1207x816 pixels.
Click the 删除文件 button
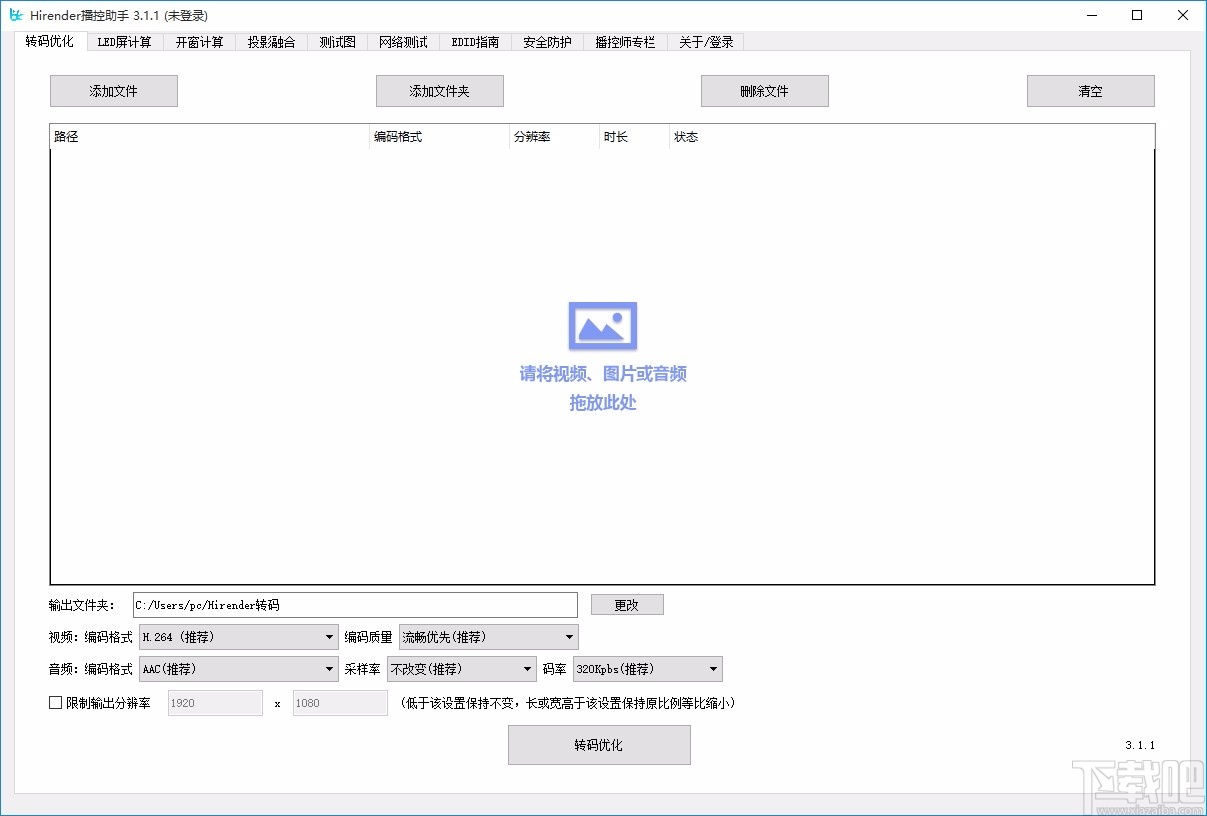(x=764, y=90)
